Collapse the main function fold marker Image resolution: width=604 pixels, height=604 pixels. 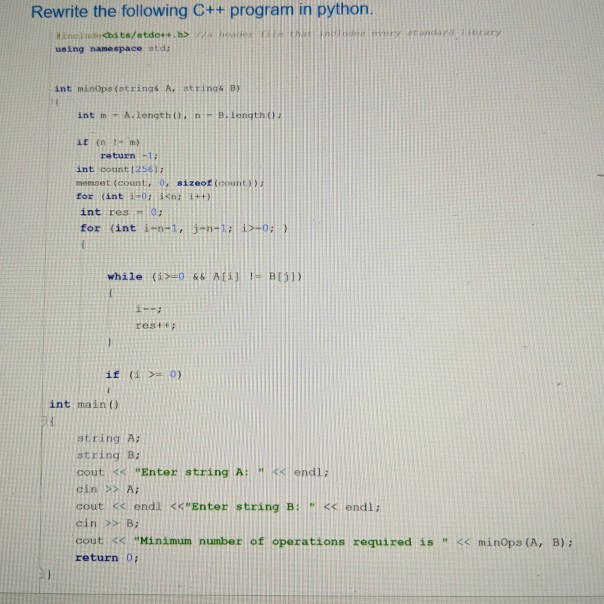click(x=44, y=421)
